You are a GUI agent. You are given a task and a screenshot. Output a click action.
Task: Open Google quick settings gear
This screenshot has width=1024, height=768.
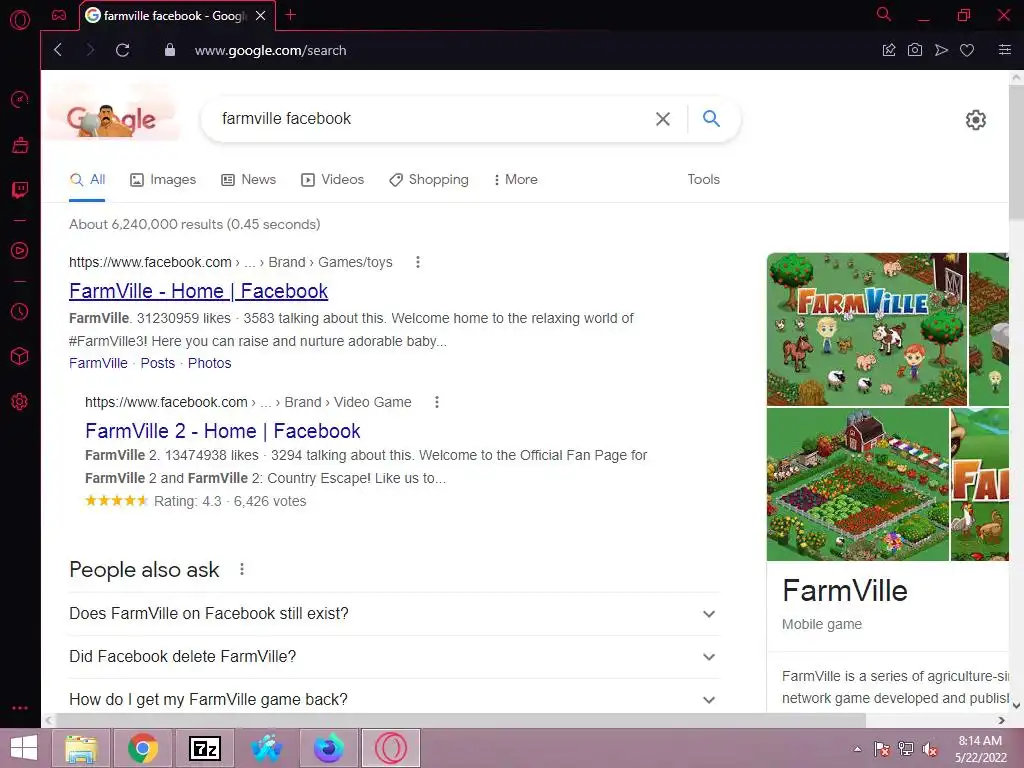(x=976, y=120)
